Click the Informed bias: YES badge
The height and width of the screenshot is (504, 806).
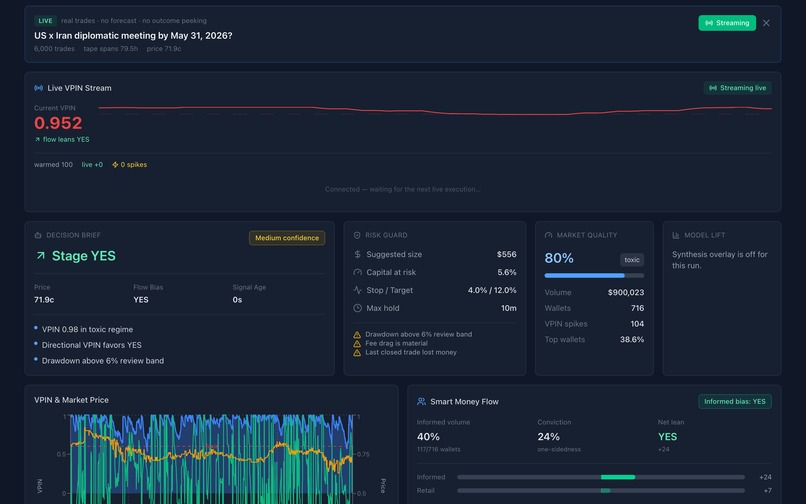pyautogui.click(x=735, y=401)
